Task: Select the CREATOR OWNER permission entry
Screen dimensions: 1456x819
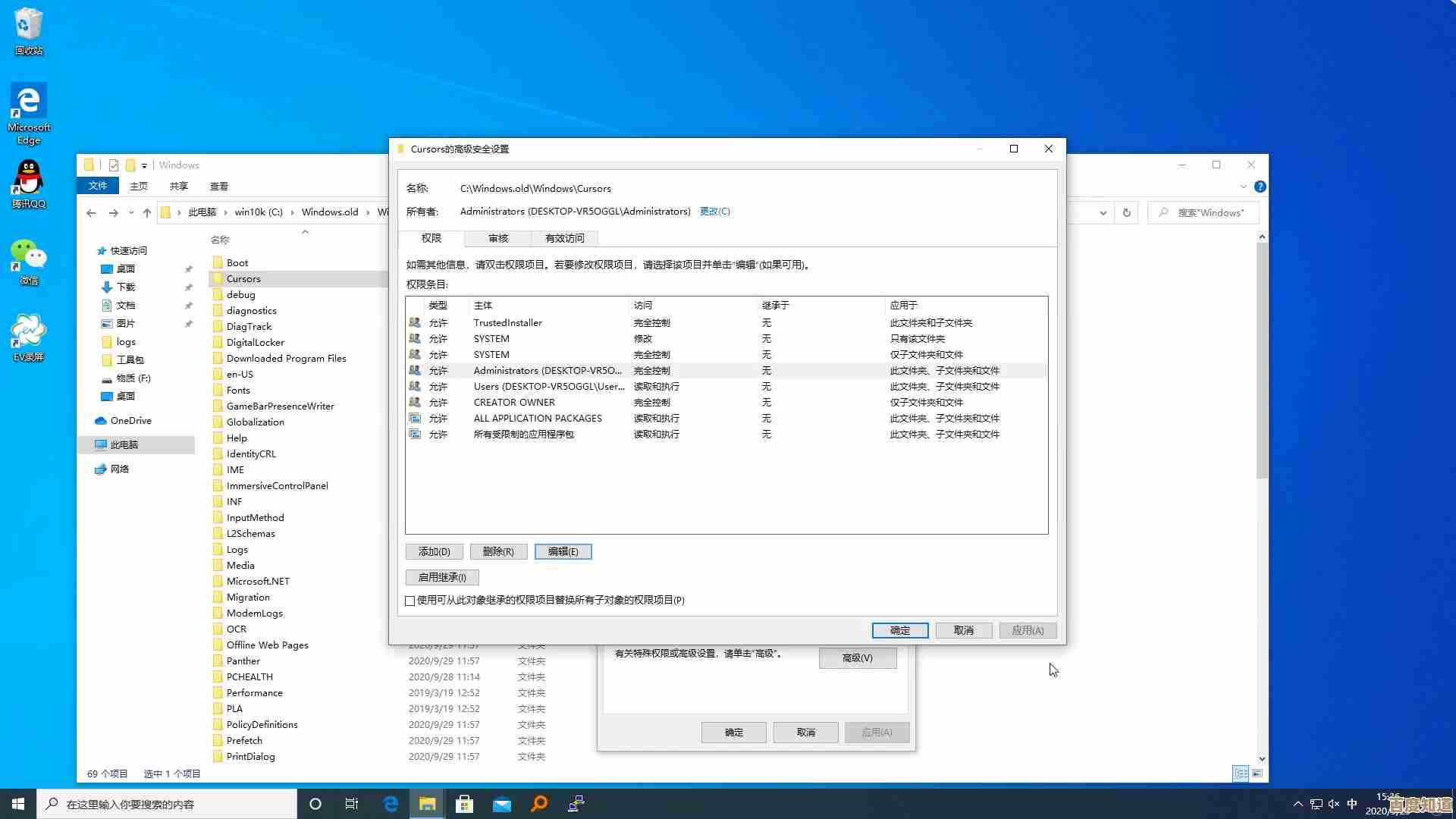Action: pyautogui.click(x=514, y=403)
